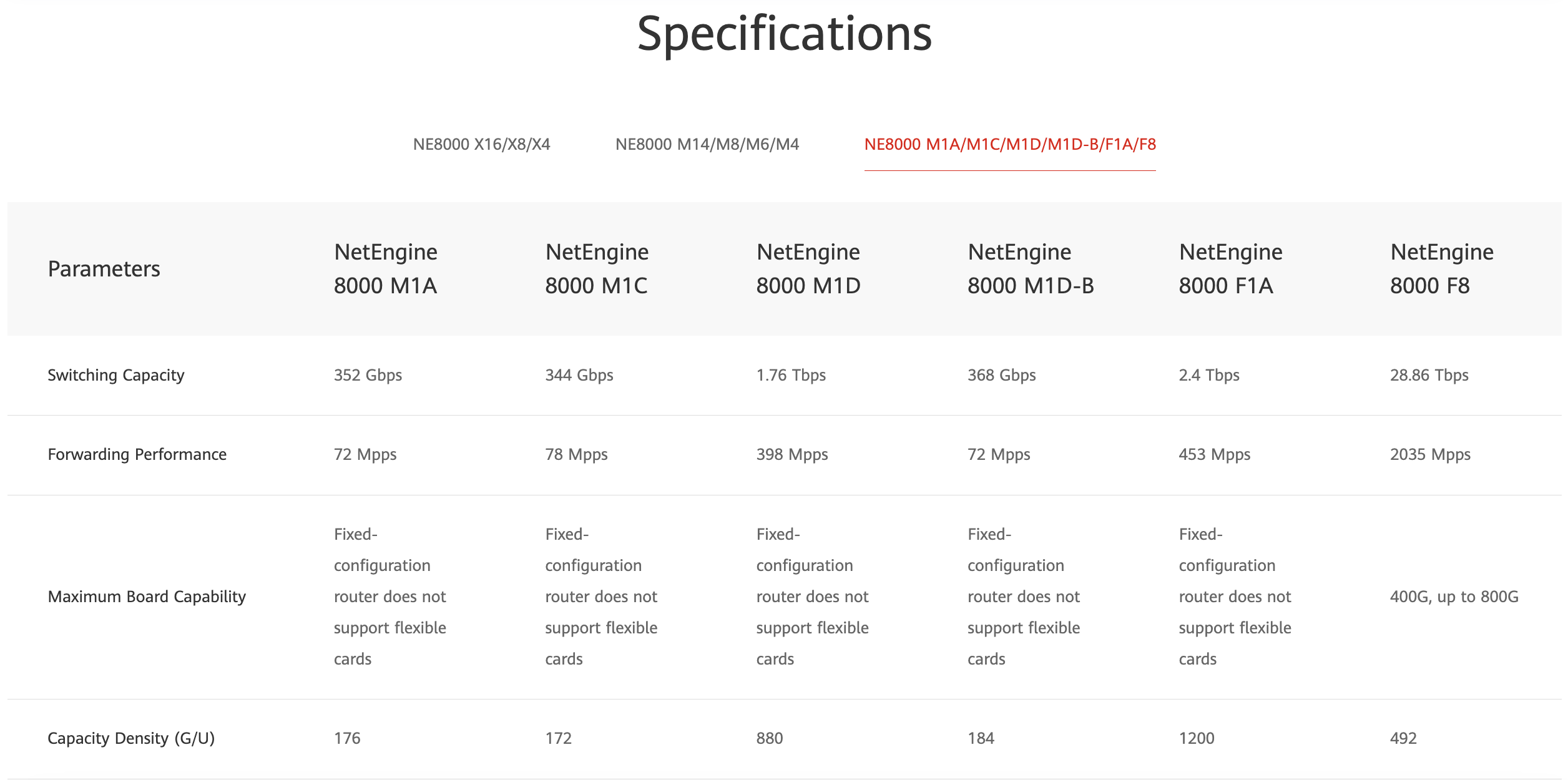
Task: Switch to the NE8000 X16/X8/X4 tab
Action: [481, 144]
